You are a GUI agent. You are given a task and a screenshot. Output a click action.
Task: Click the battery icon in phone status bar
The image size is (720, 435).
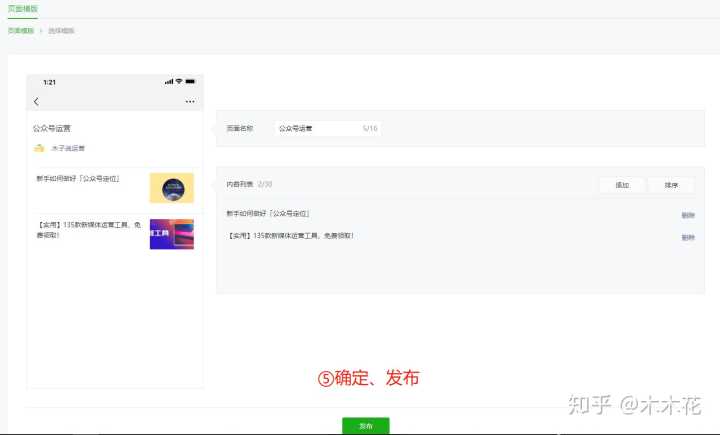(190, 81)
